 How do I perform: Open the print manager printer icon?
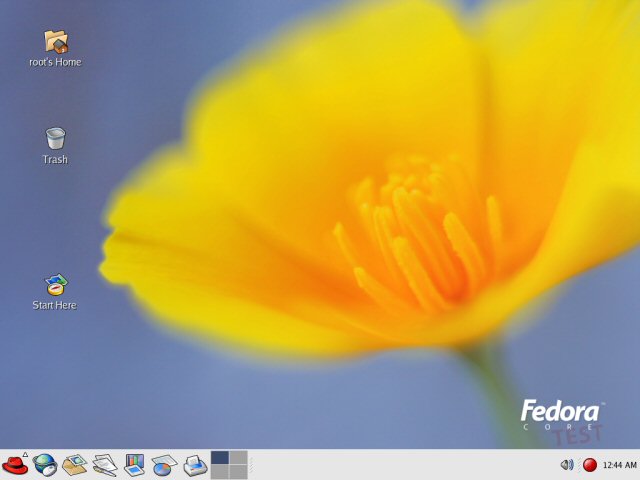pos(195,465)
